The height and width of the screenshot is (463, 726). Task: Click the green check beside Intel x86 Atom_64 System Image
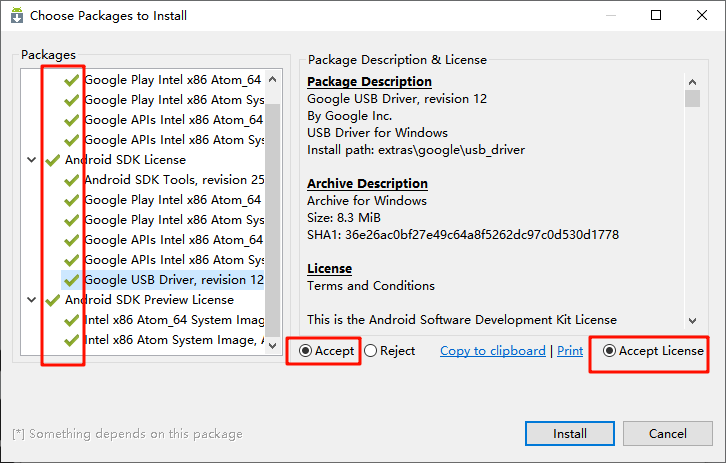(71, 320)
